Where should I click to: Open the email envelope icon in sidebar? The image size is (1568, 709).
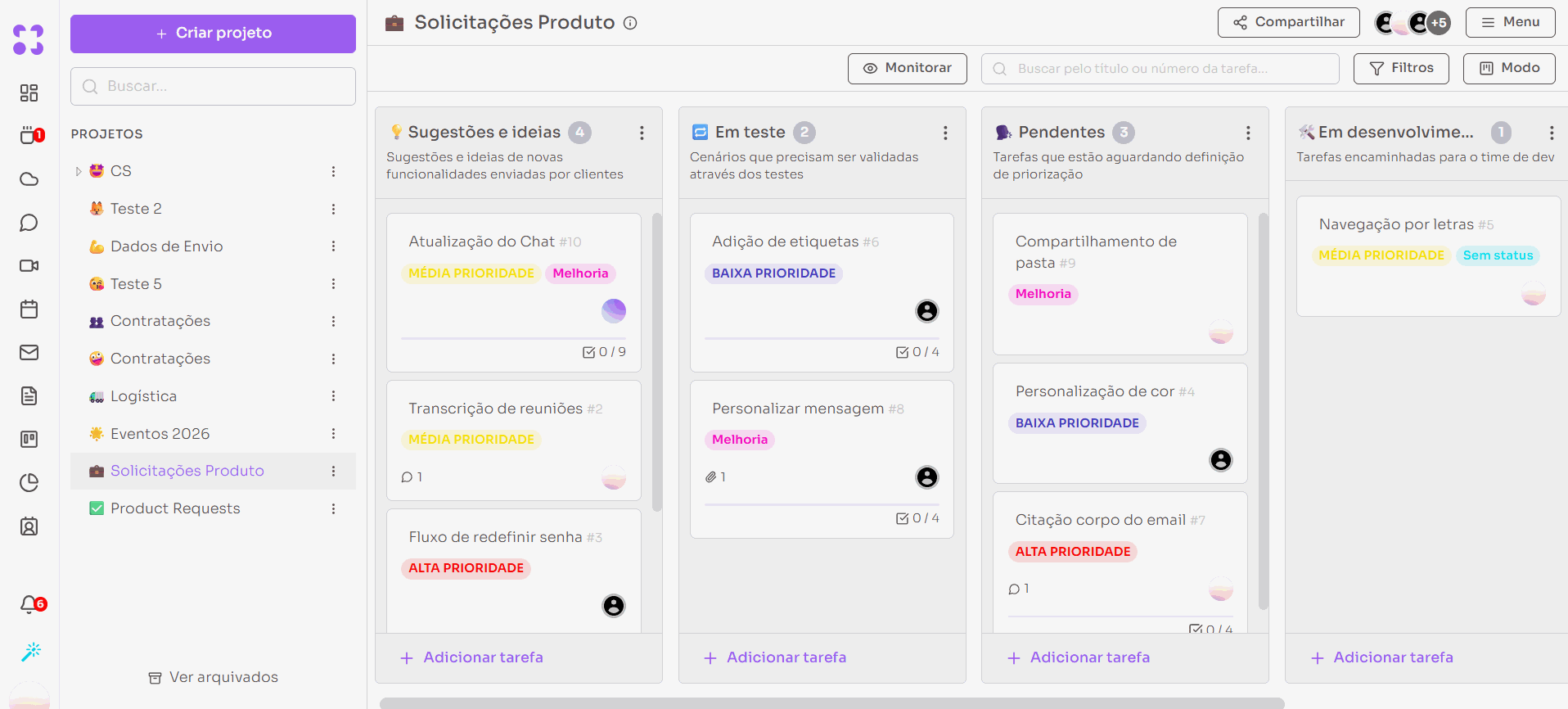(x=29, y=352)
